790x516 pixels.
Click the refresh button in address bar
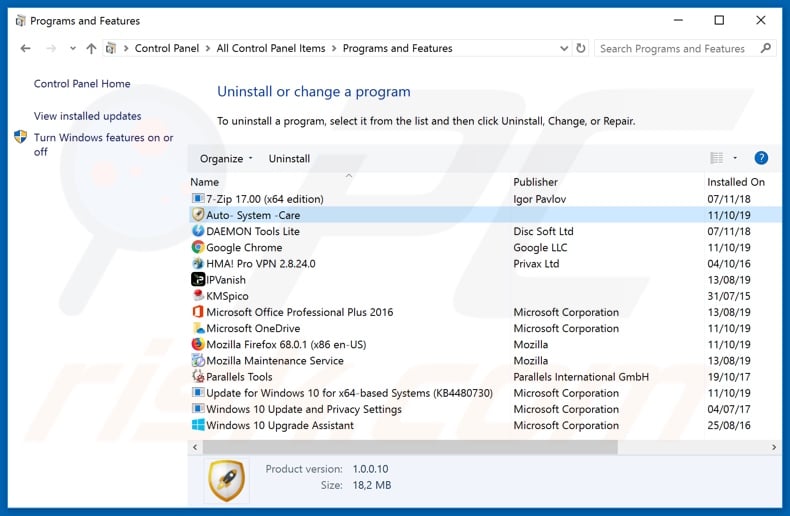[x=580, y=48]
